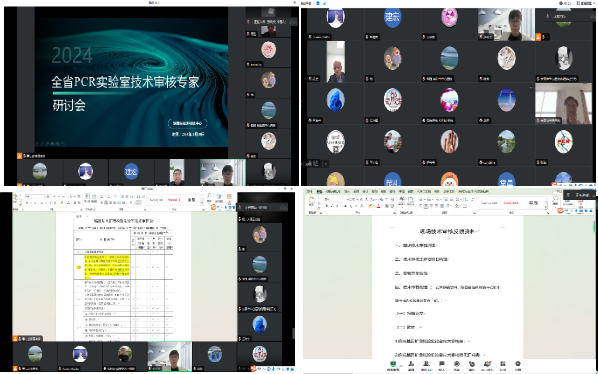Toggle Bold in the bottom-right Word ribbon
The image size is (598, 374).
click(x=327, y=206)
